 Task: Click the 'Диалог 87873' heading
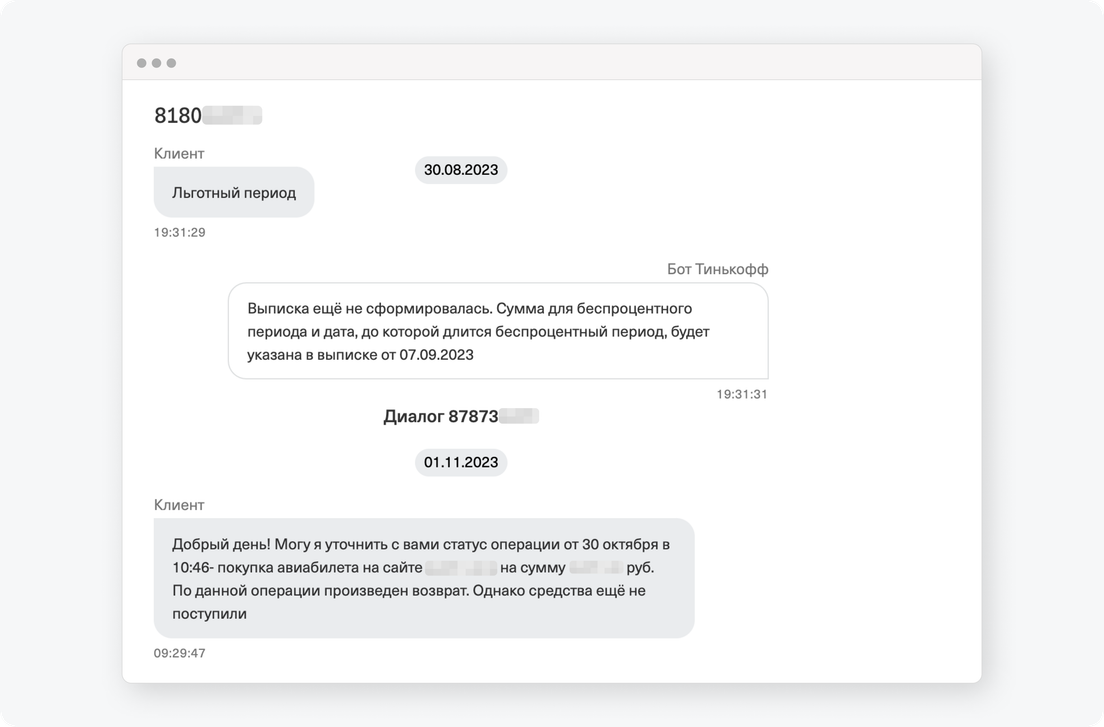click(461, 417)
